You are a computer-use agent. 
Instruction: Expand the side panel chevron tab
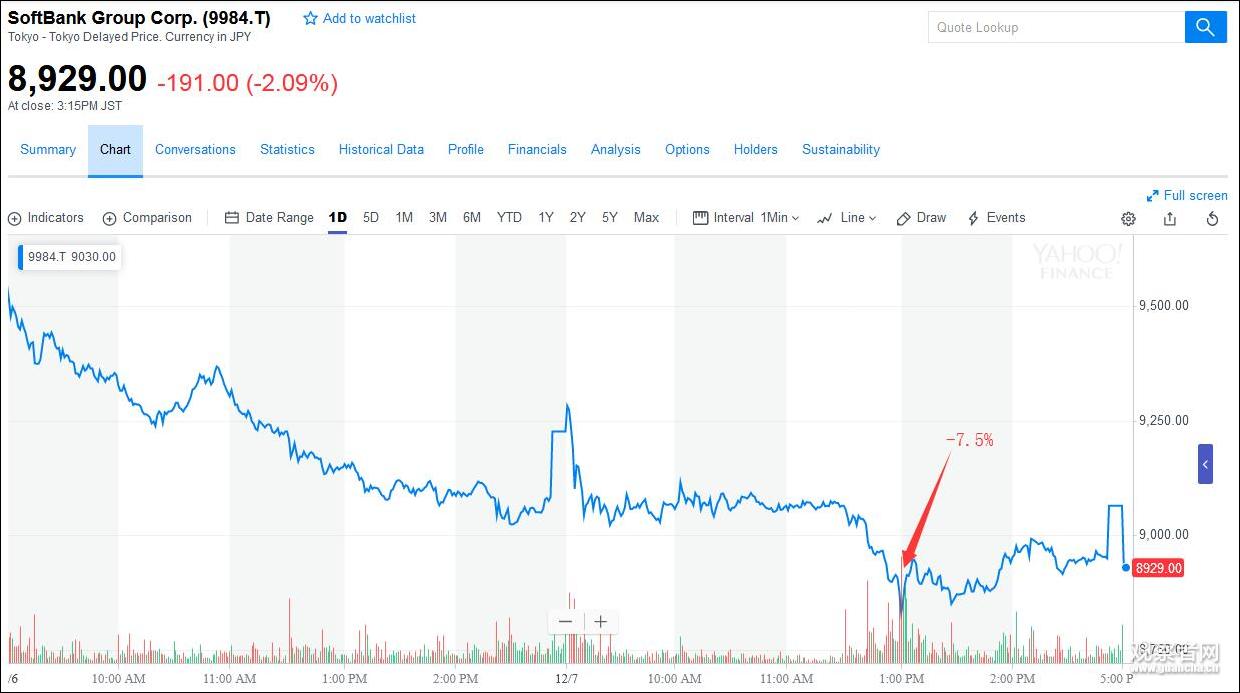pos(1205,464)
